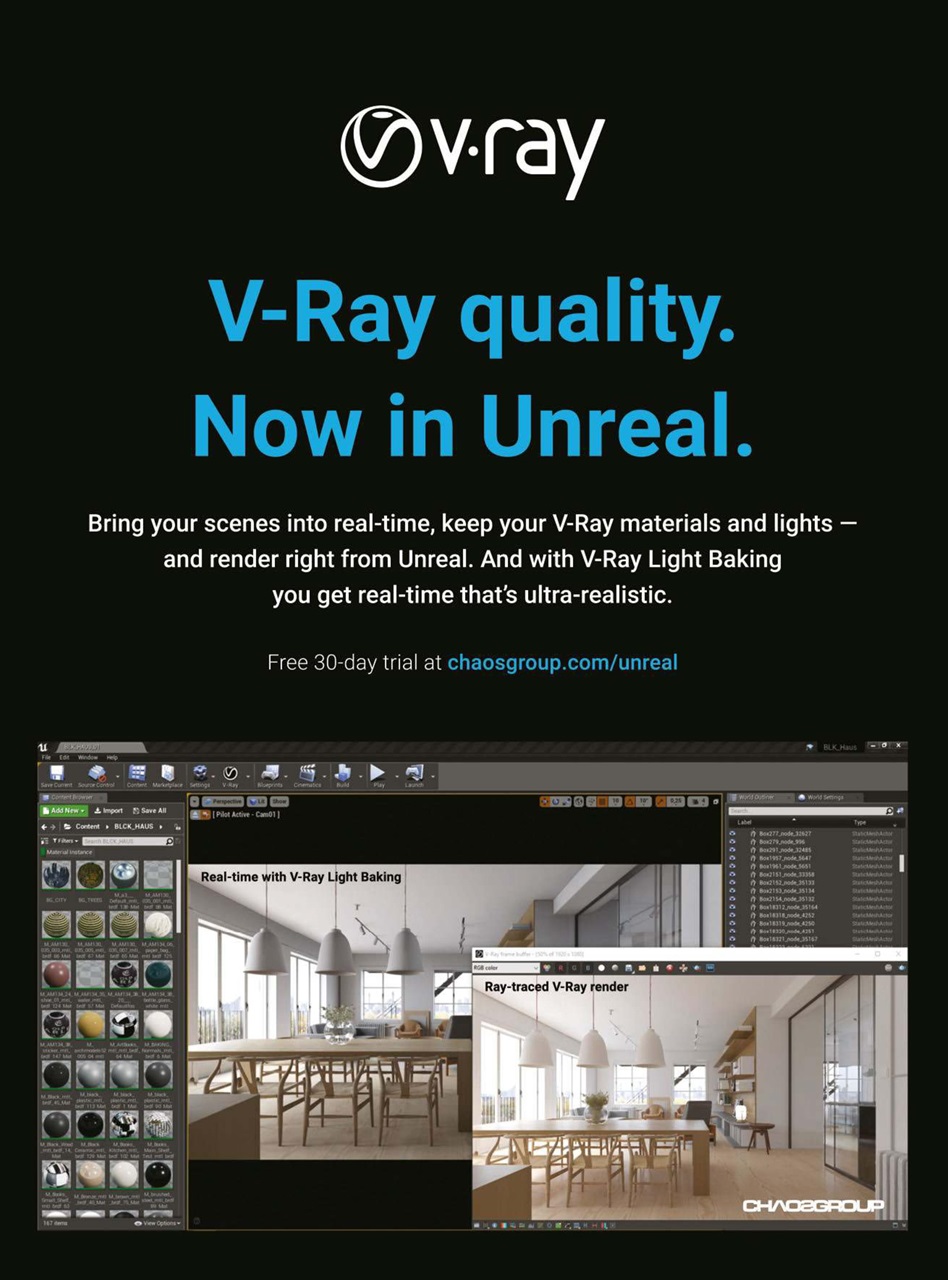
Task: Click the Source Control toolbar icon
Action: click(97, 774)
